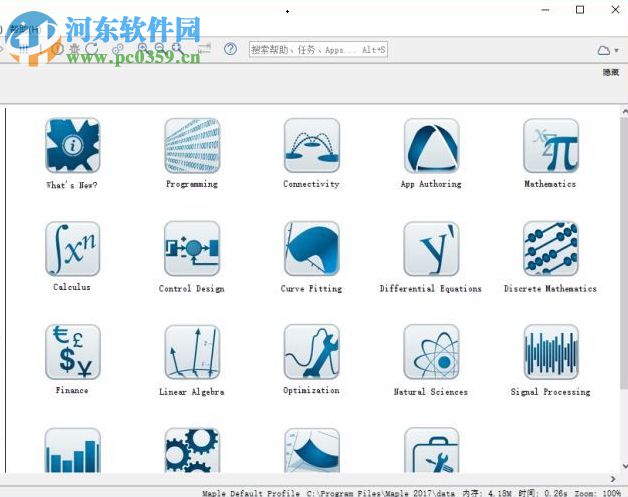Click the scroll up arrow of vertical scrollbar
Image resolution: width=628 pixels, height=497 pixels.
[624, 110]
